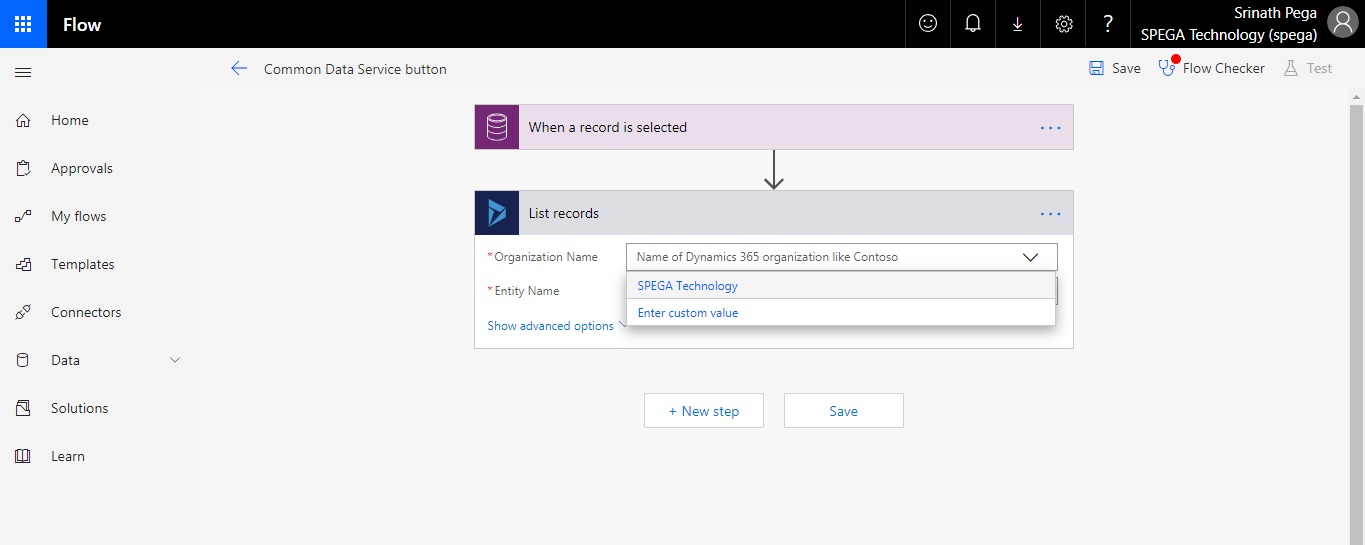The width and height of the screenshot is (1365, 545).
Task: Go back using the left arrow
Action: coord(238,69)
